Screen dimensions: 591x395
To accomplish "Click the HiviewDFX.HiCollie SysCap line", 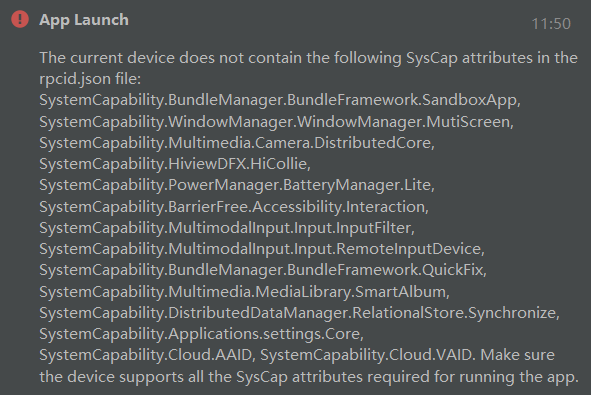I will [x=175, y=164].
